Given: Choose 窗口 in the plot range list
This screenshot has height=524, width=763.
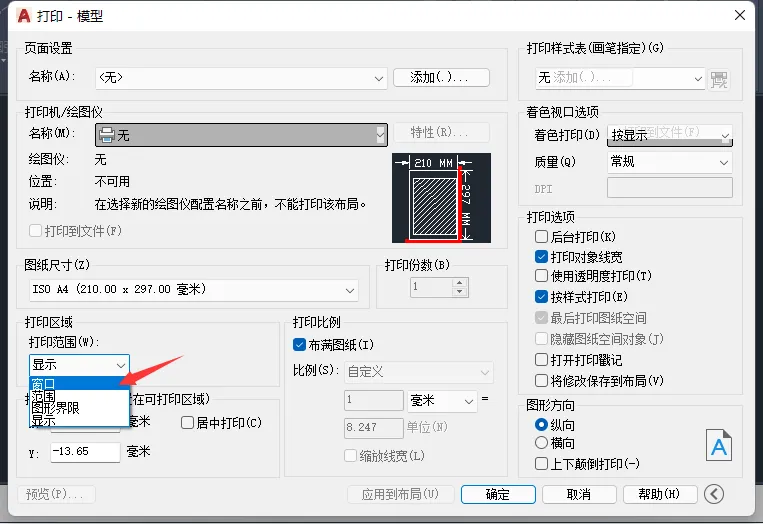Looking at the screenshot, I should tap(79, 384).
